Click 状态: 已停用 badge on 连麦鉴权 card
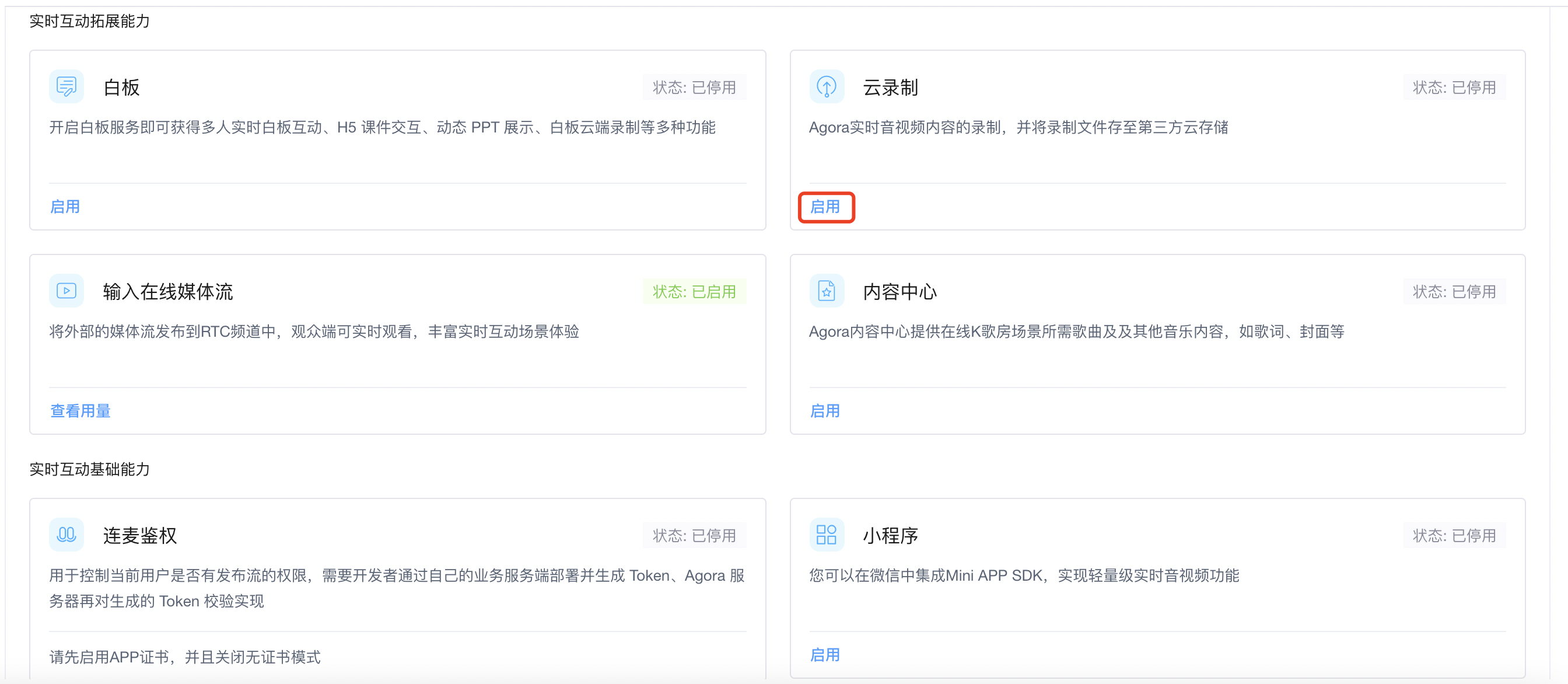This screenshot has width=1568, height=684. [x=695, y=535]
